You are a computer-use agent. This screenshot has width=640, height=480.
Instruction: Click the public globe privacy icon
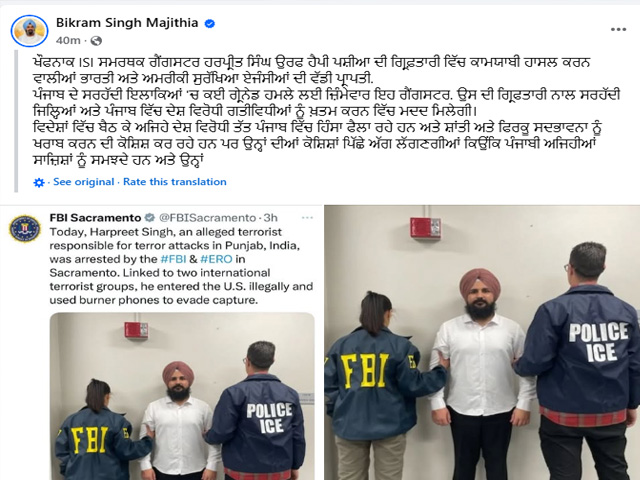pyautogui.click(x=96, y=41)
